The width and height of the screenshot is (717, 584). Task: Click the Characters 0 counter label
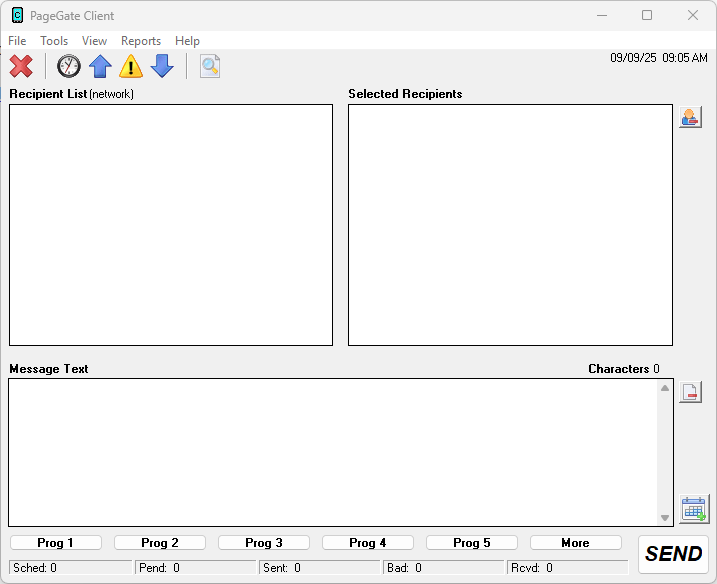624,369
